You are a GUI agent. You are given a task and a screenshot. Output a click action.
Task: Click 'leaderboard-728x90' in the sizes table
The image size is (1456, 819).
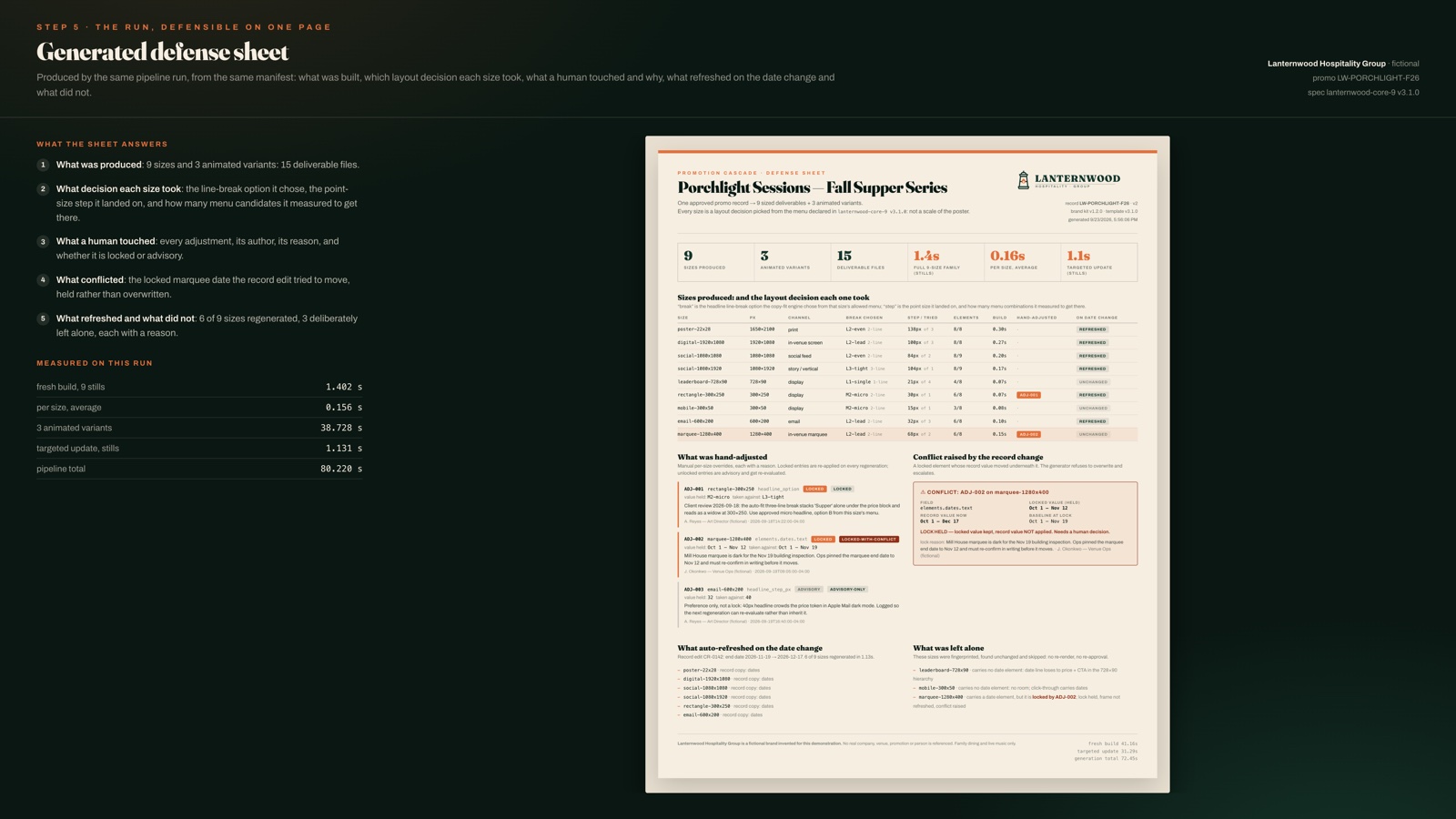pyautogui.click(x=703, y=382)
